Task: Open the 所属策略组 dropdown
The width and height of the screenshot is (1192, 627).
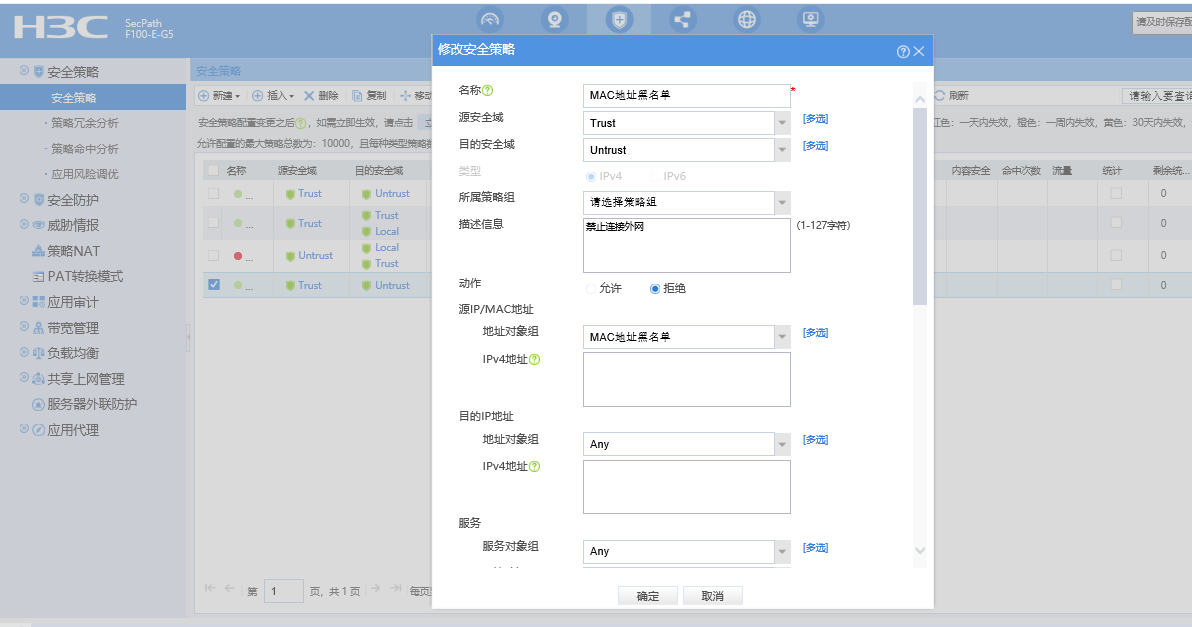Action: [782, 203]
